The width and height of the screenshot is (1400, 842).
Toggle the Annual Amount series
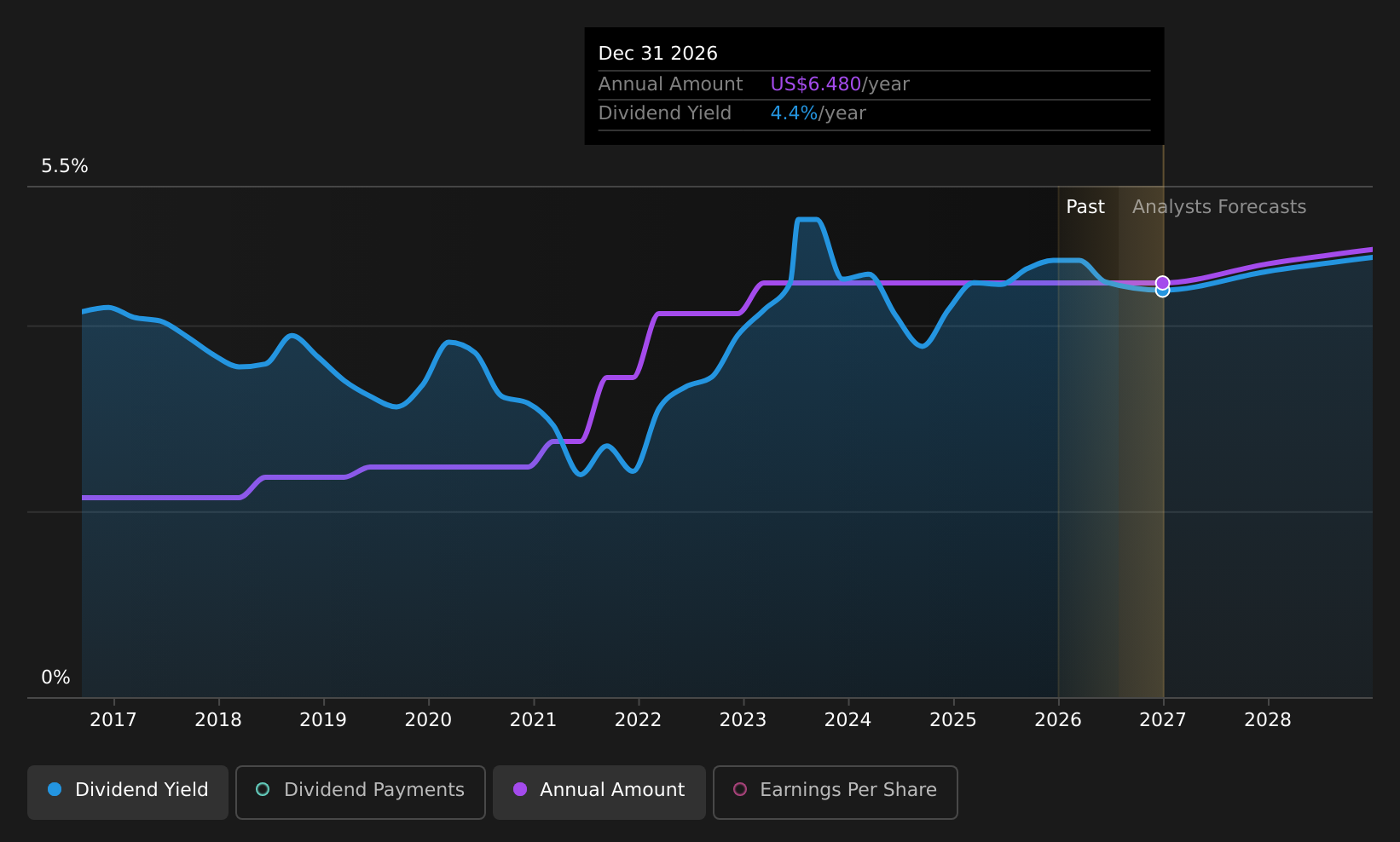click(x=599, y=792)
